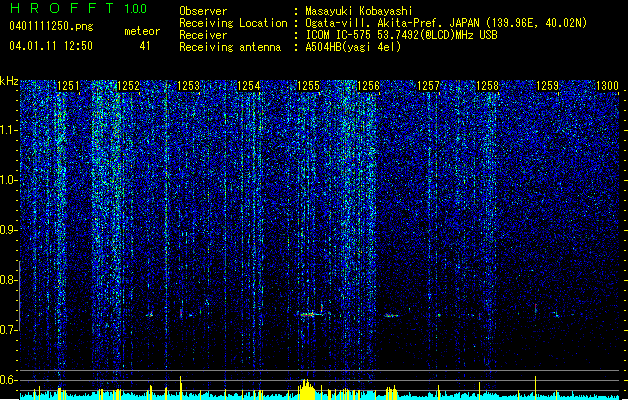
Task: Click the Receiving Location label
Action: pyautogui.click(x=233, y=23)
